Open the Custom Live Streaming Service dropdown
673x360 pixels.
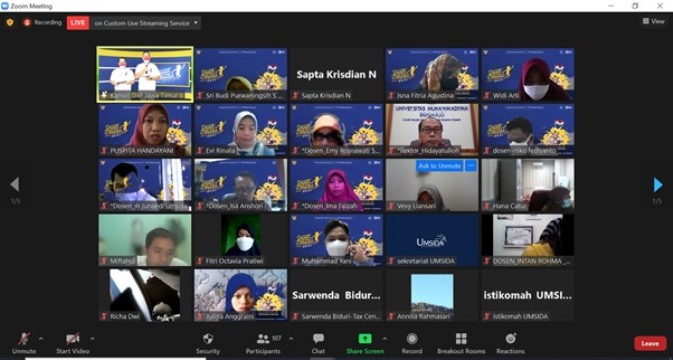coord(146,23)
